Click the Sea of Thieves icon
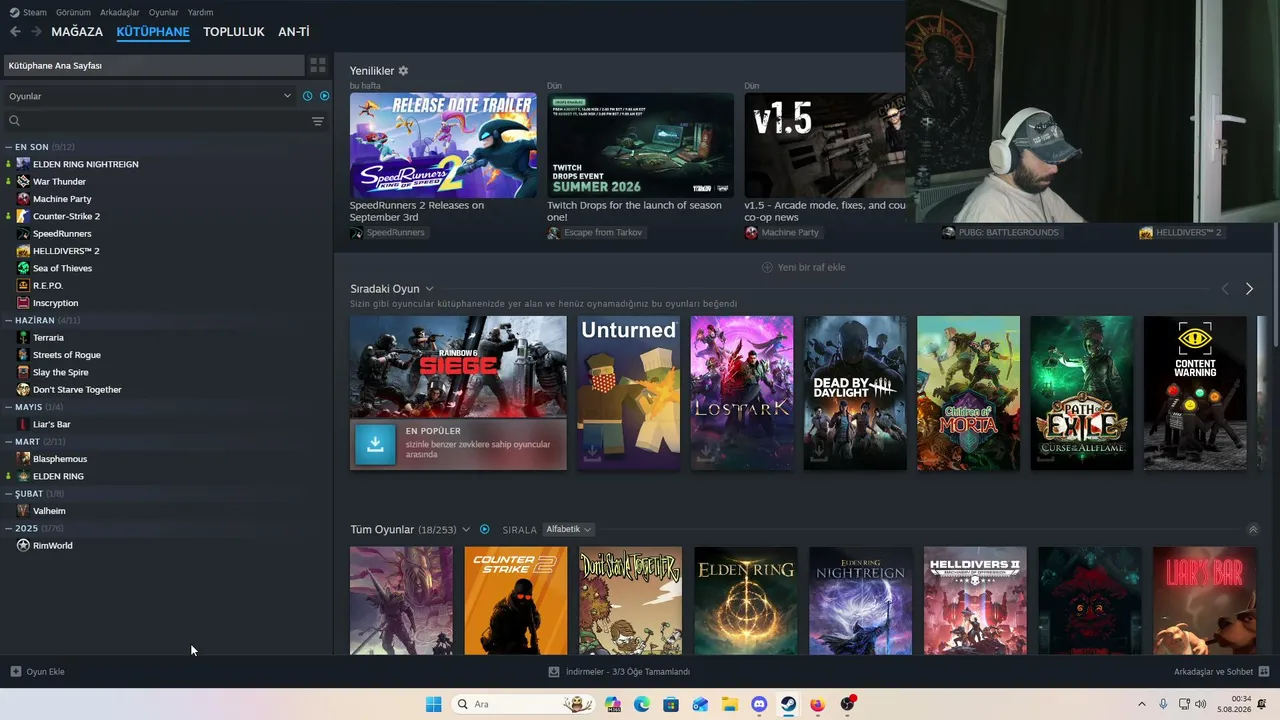1280x720 pixels. click(x=23, y=268)
